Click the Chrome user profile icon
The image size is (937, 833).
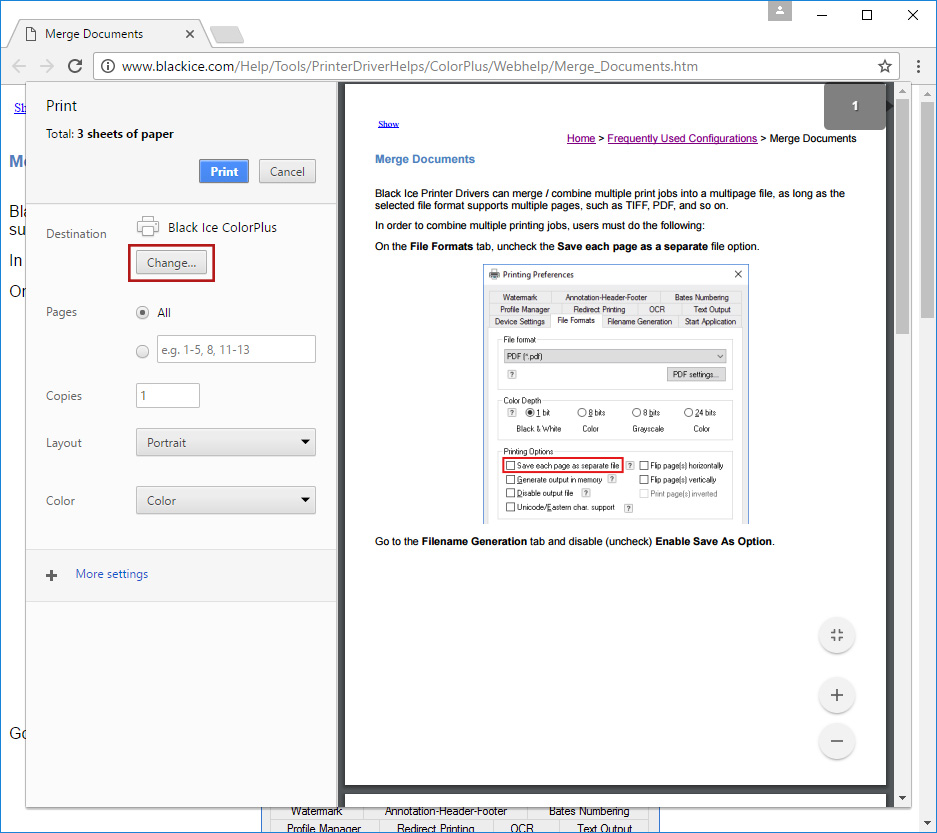(780, 12)
